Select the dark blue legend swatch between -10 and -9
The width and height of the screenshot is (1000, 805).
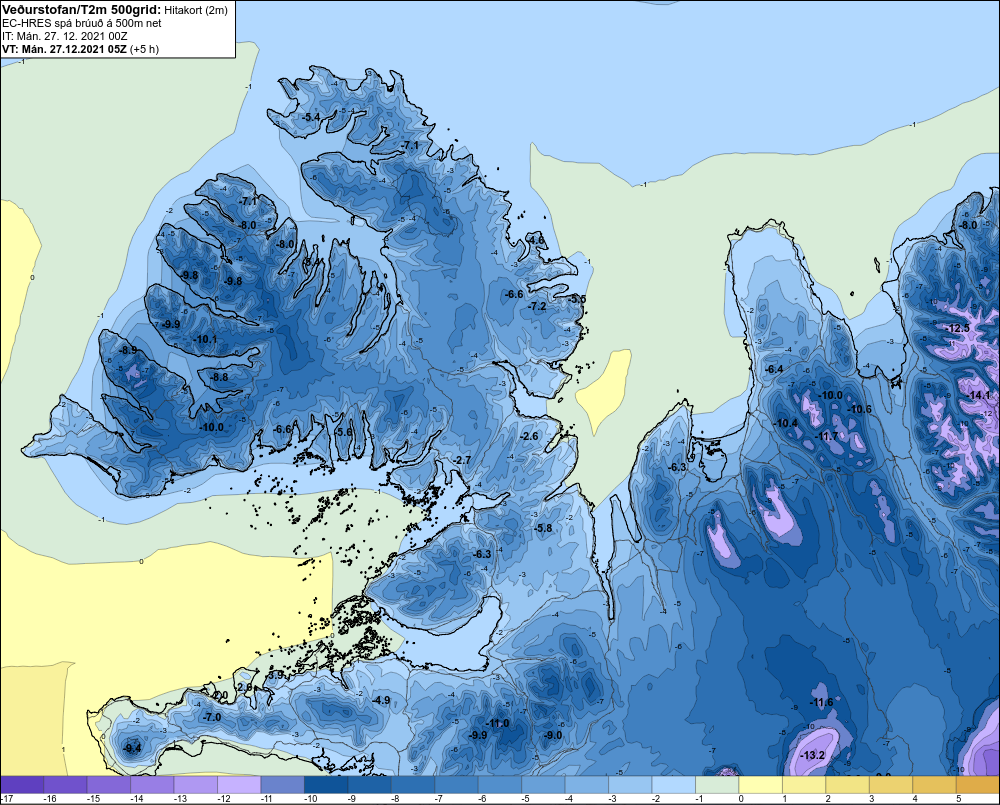pos(326,785)
